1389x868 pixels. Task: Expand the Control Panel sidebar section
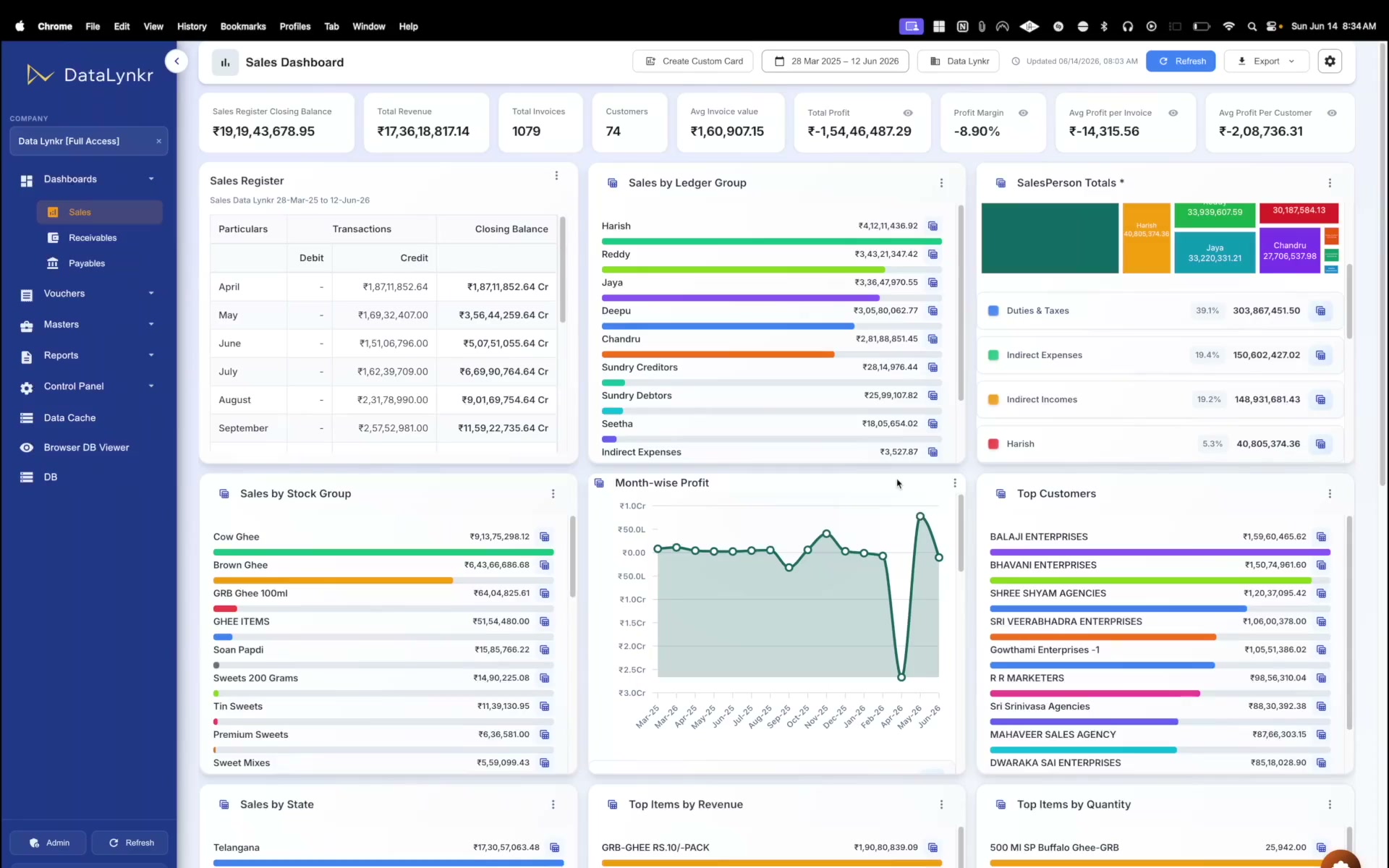[88, 386]
